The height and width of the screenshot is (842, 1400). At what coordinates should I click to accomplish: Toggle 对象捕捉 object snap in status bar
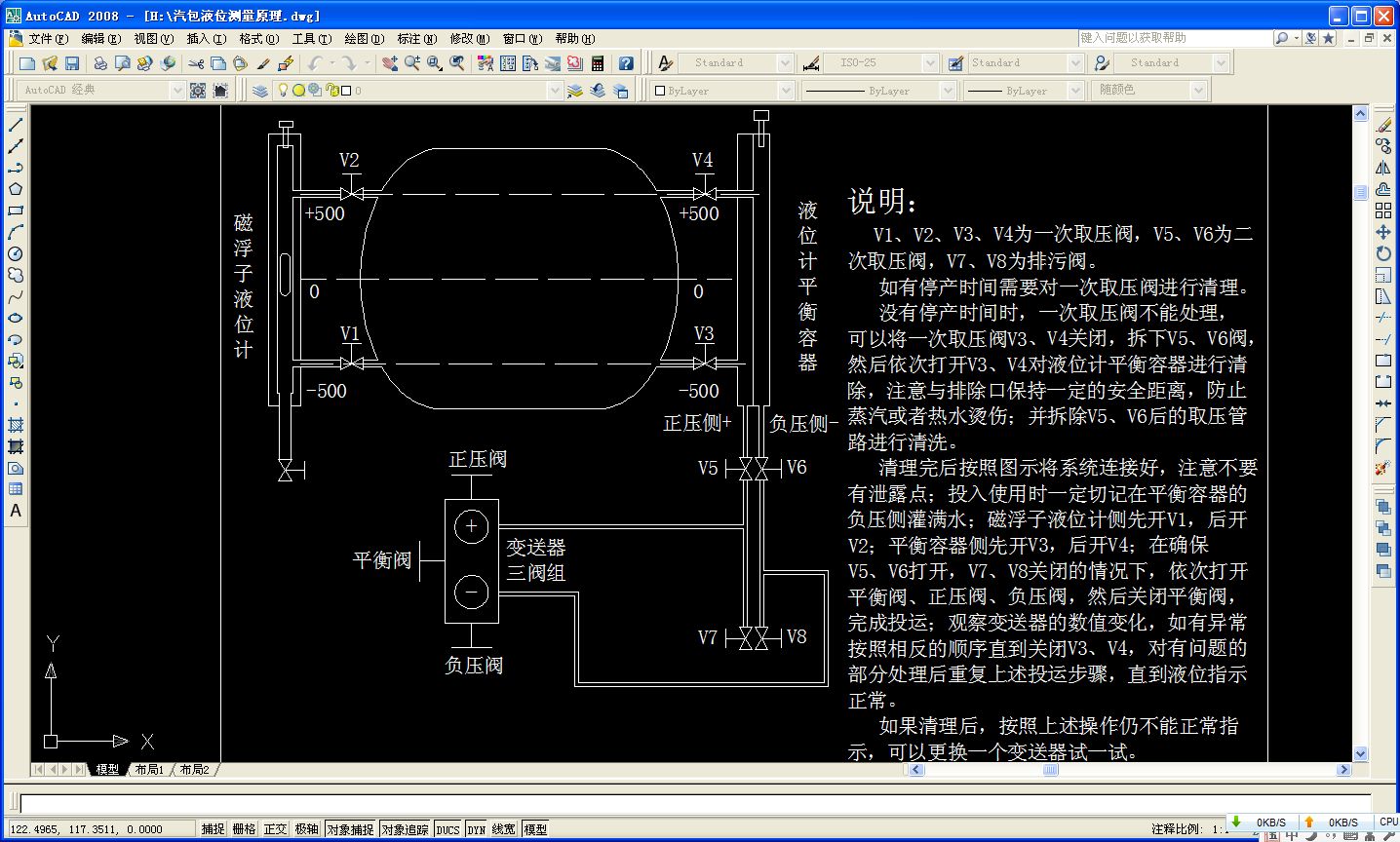350,829
